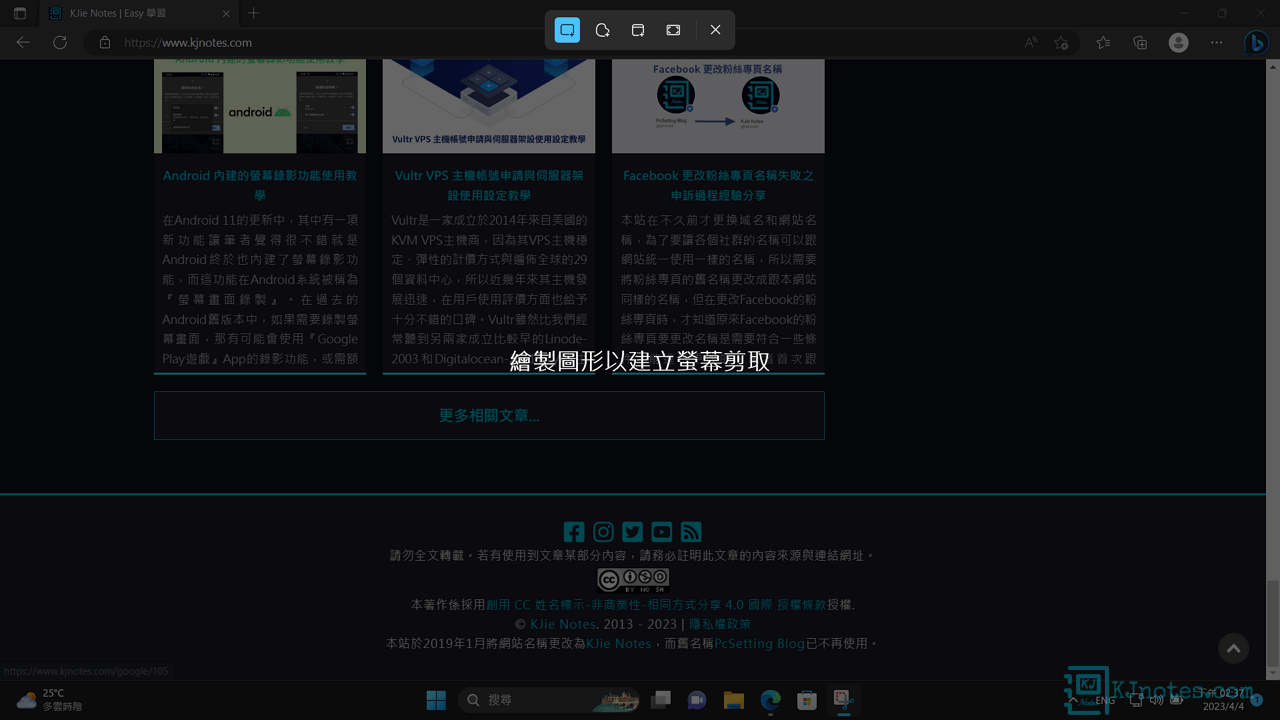The height and width of the screenshot is (720, 1280).
Task: Open the Chat app on taskbar
Action: (x=697, y=700)
